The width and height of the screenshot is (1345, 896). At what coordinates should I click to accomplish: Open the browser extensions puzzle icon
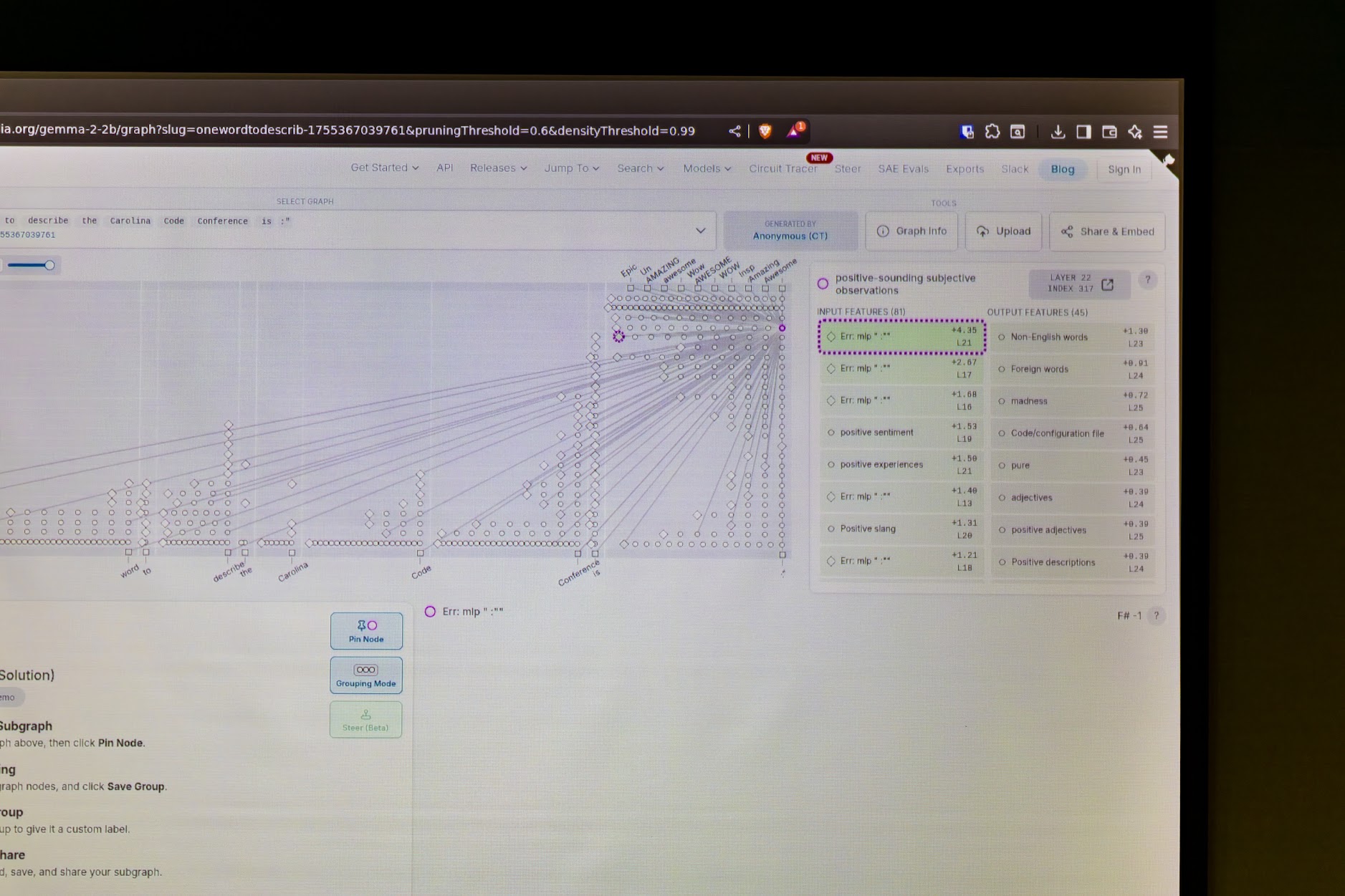pos(992,132)
